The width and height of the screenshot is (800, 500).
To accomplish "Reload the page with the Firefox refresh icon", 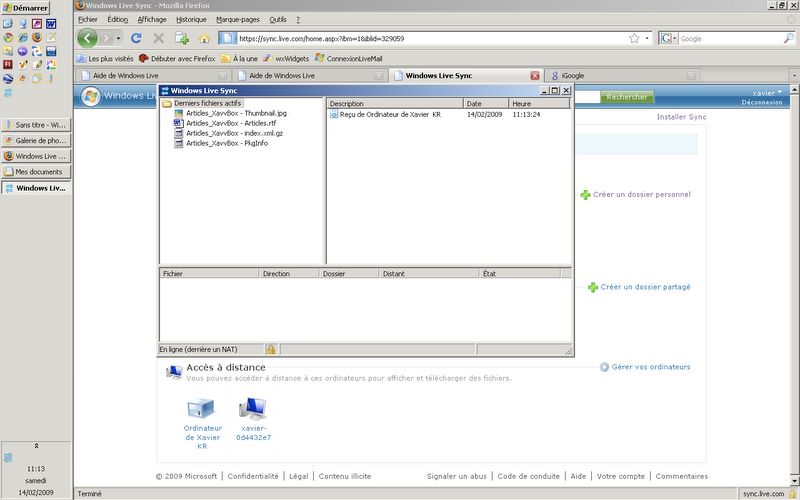I will pos(136,38).
